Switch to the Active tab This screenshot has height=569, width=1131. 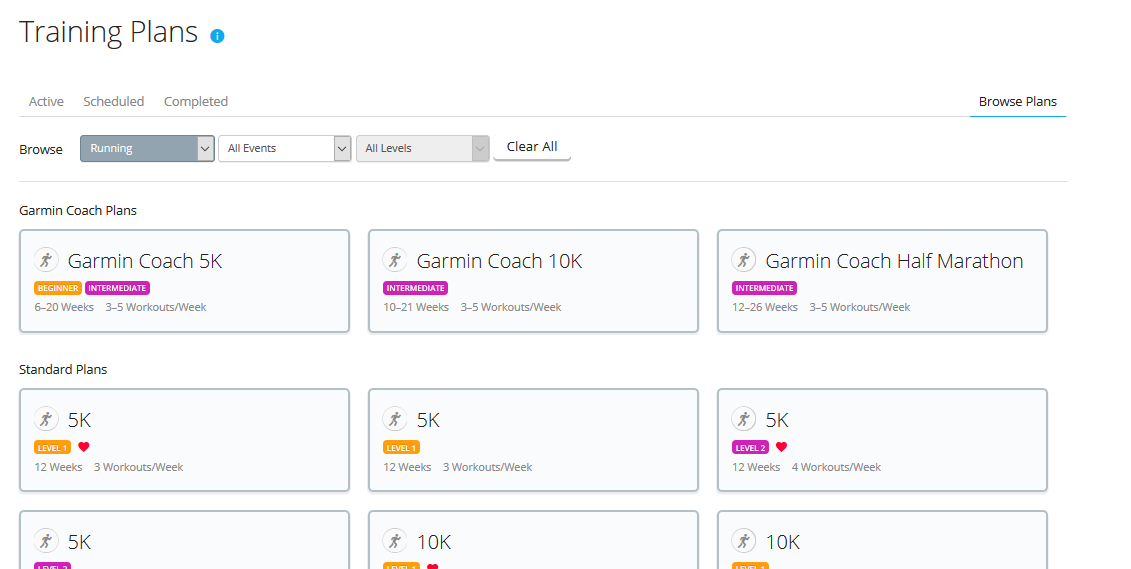(46, 102)
